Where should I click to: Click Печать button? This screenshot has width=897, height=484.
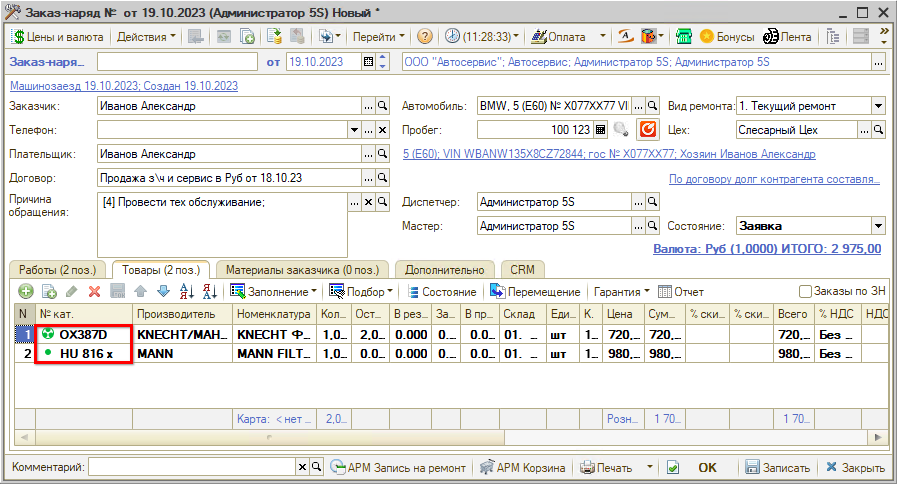coord(606,467)
